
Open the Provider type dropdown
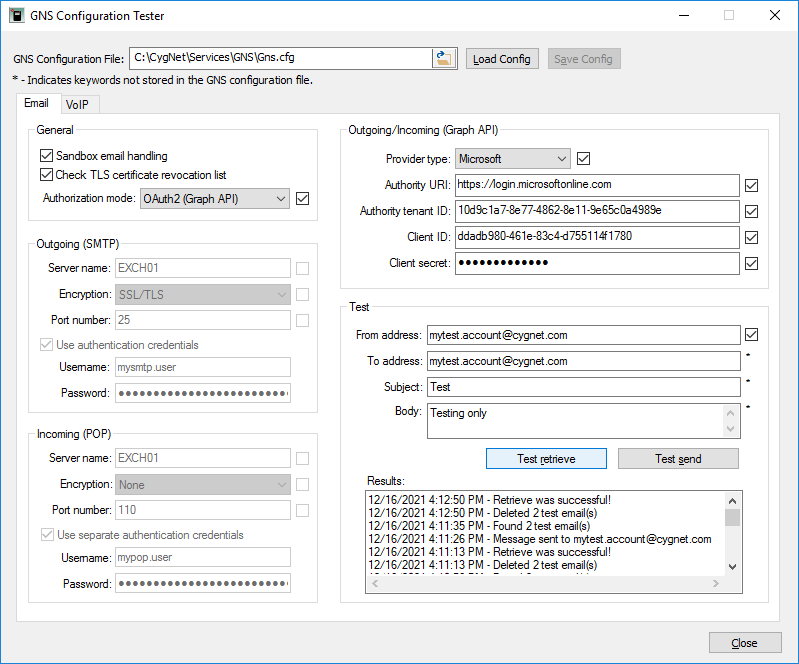click(x=513, y=159)
